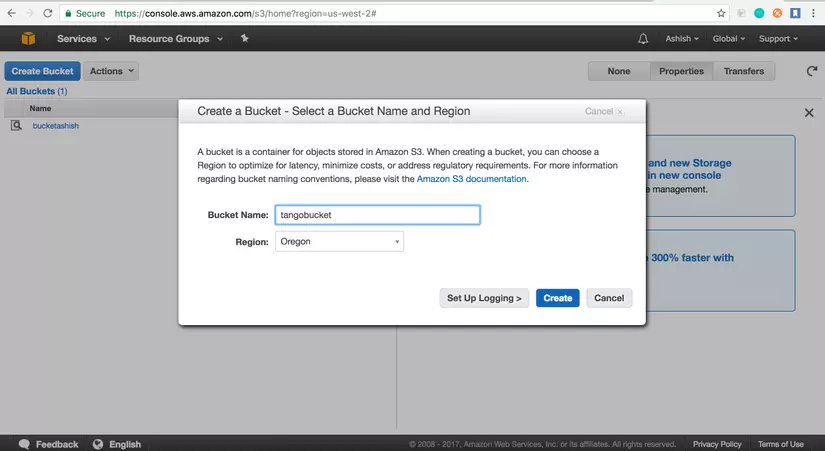
Task: Open the Global region dropdown
Action: coord(729,38)
